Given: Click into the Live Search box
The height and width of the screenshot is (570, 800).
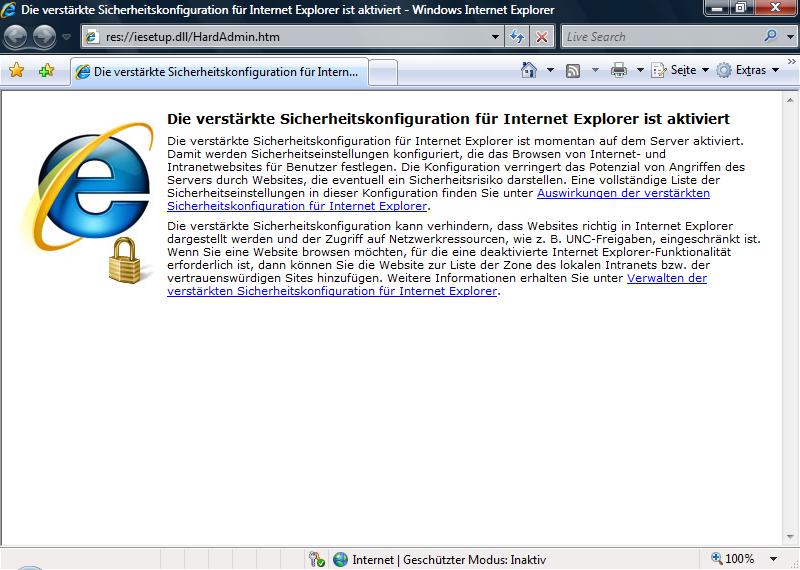Looking at the screenshot, I should click(661, 37).
